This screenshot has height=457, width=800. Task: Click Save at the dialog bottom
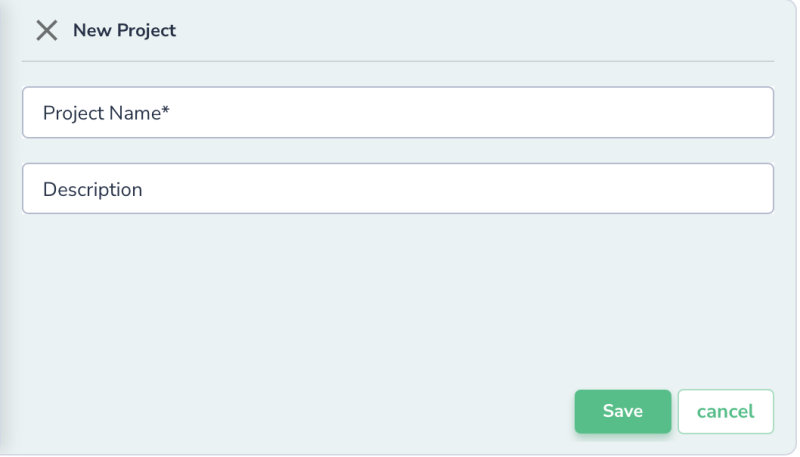coord(622,411)
